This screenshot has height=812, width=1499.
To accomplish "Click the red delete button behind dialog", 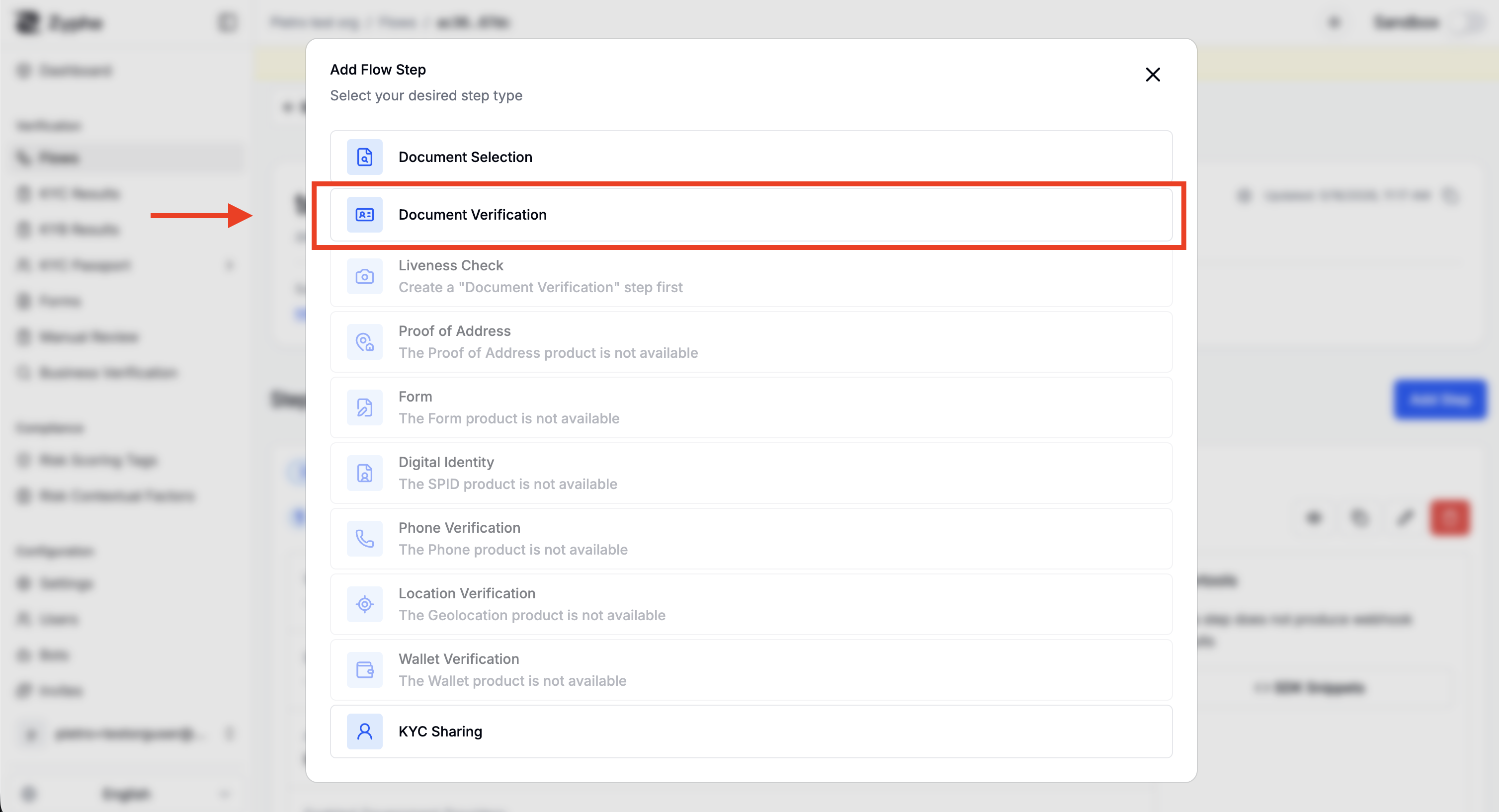I will pos(1450,518).
